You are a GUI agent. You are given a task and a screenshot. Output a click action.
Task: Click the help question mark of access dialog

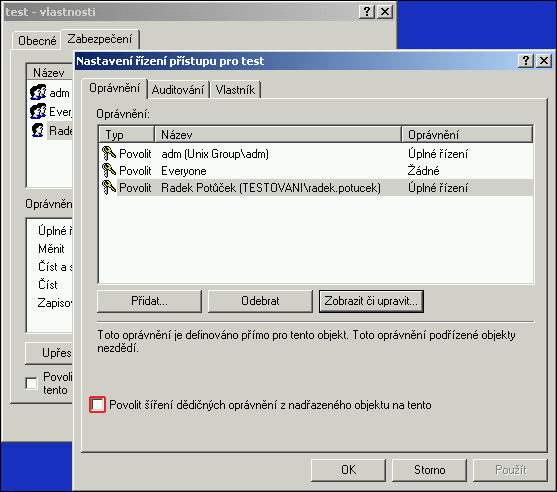point(526,61)
